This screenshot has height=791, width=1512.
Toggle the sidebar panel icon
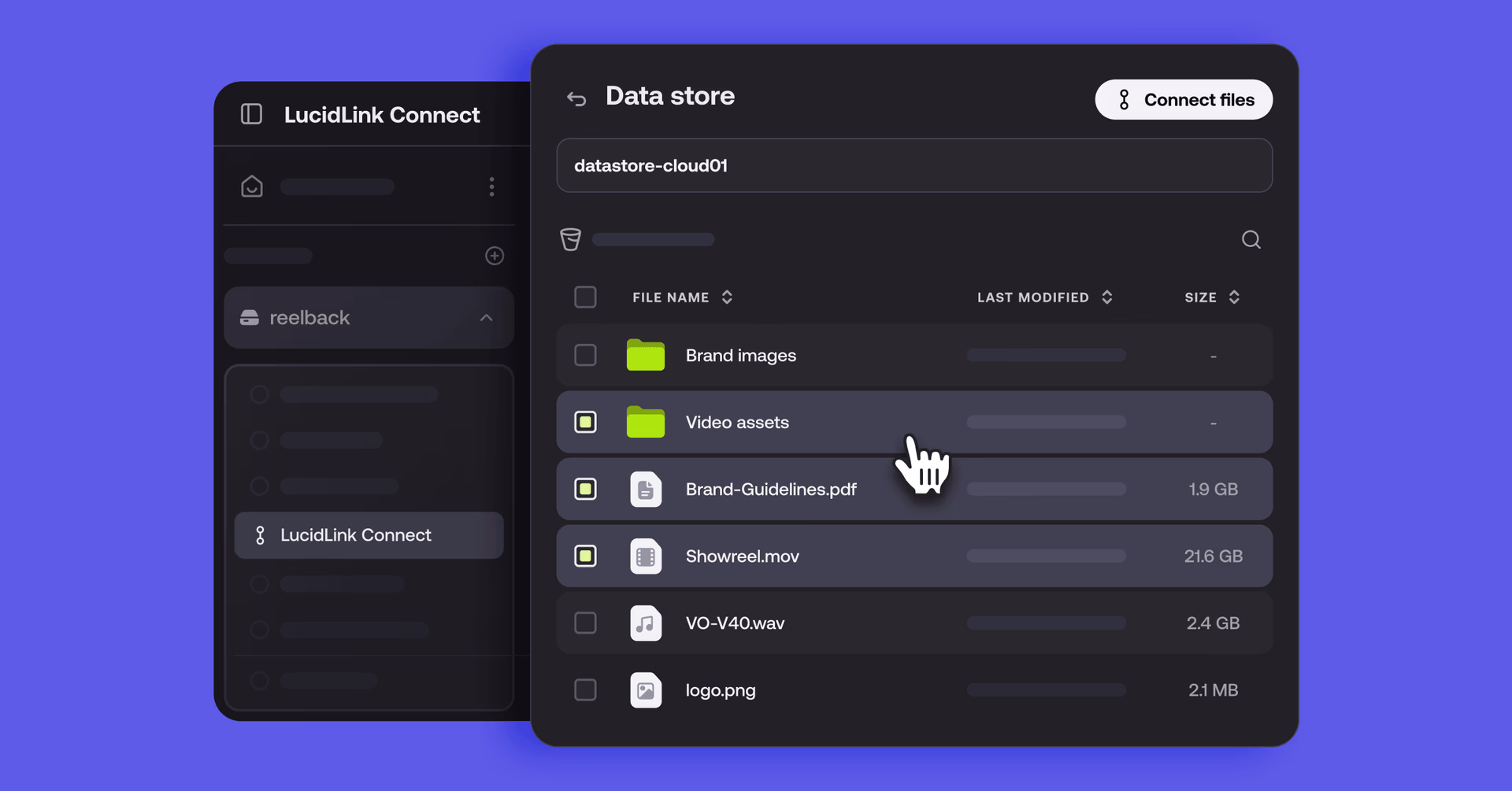[251, 114]
